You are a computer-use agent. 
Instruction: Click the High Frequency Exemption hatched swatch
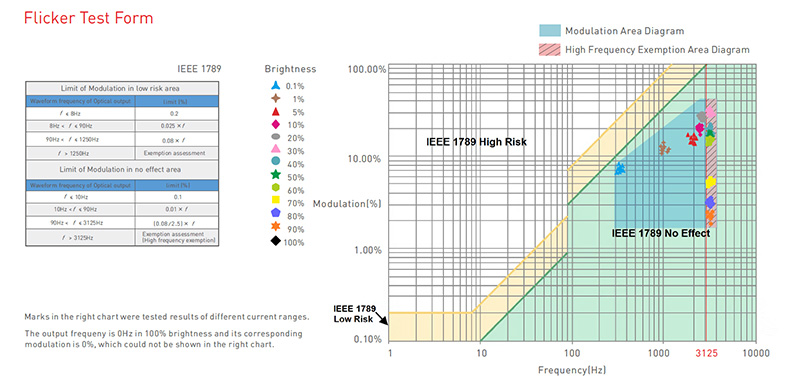pyautogui.click(x=550, y=50)
